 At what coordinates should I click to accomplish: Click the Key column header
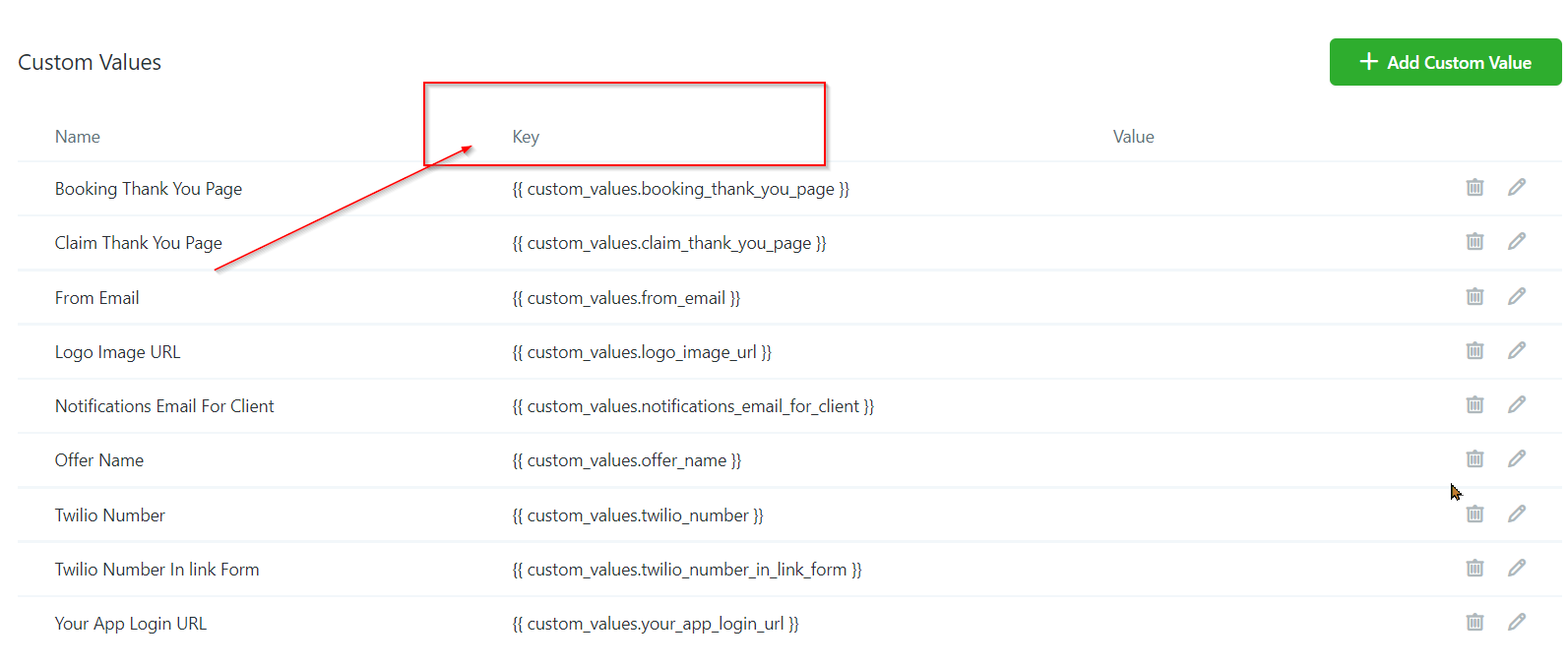pos(526,137)
